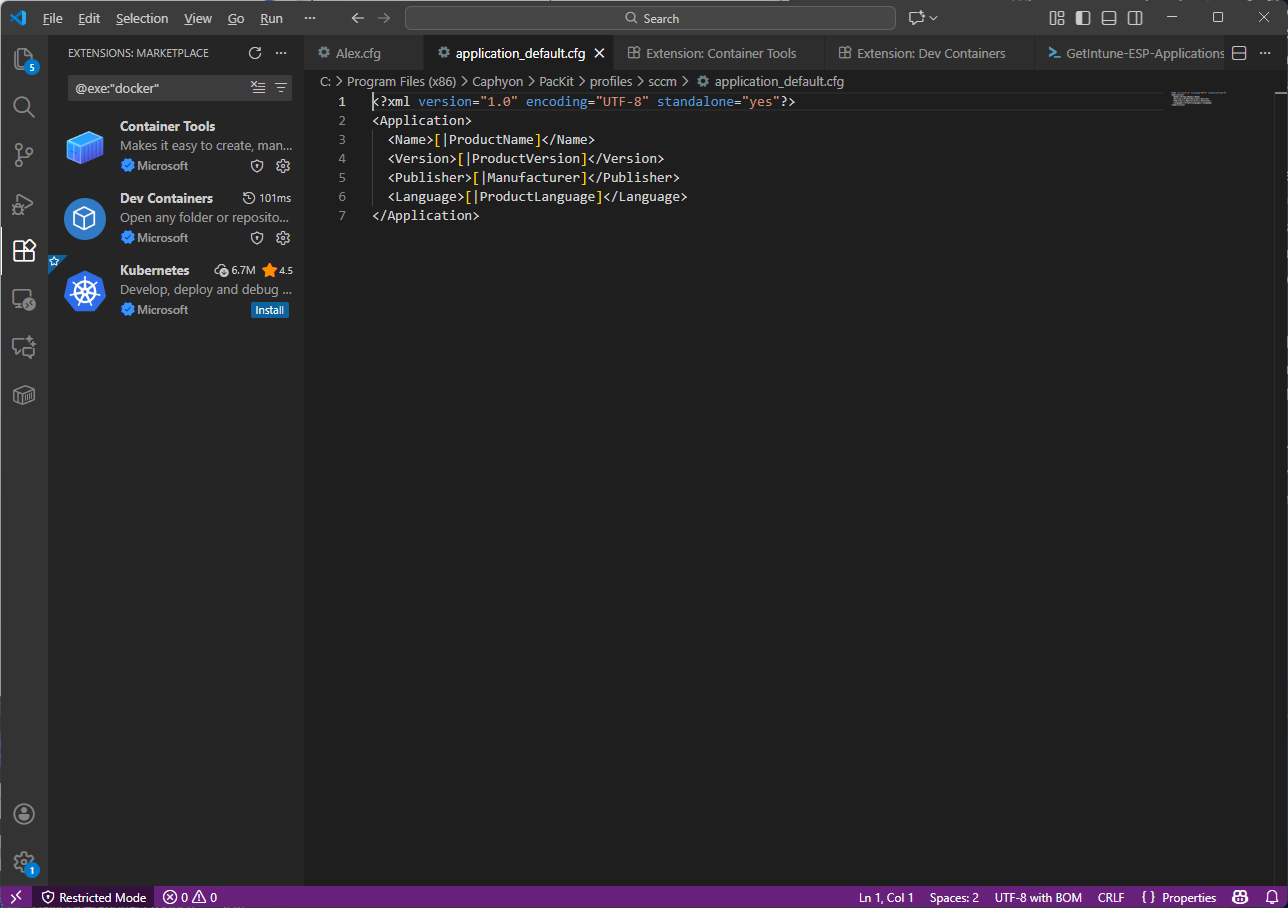Open the Containers view in the activity bar

[24, 395]
